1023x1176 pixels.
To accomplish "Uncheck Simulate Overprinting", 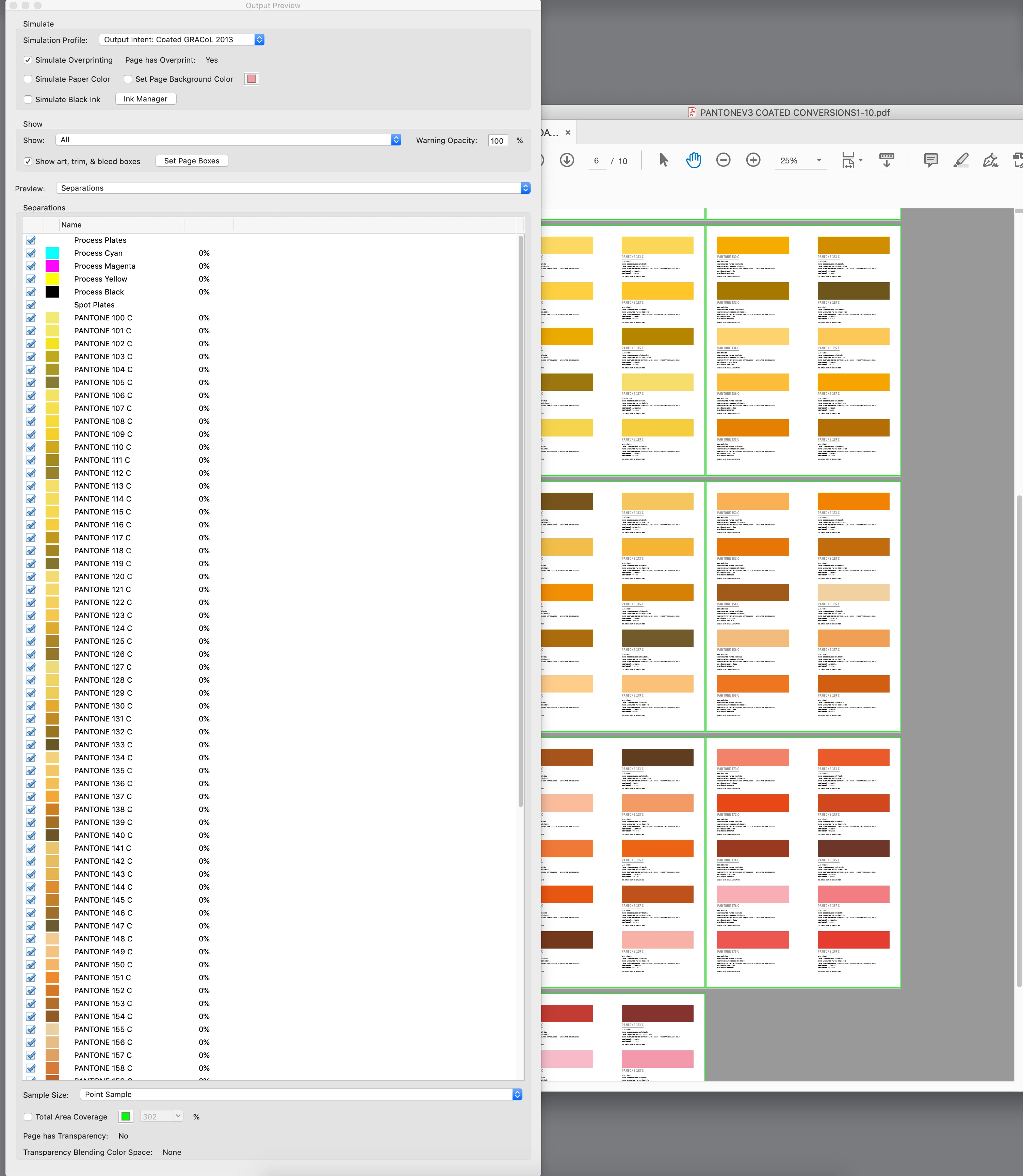I will pos(28,60).
